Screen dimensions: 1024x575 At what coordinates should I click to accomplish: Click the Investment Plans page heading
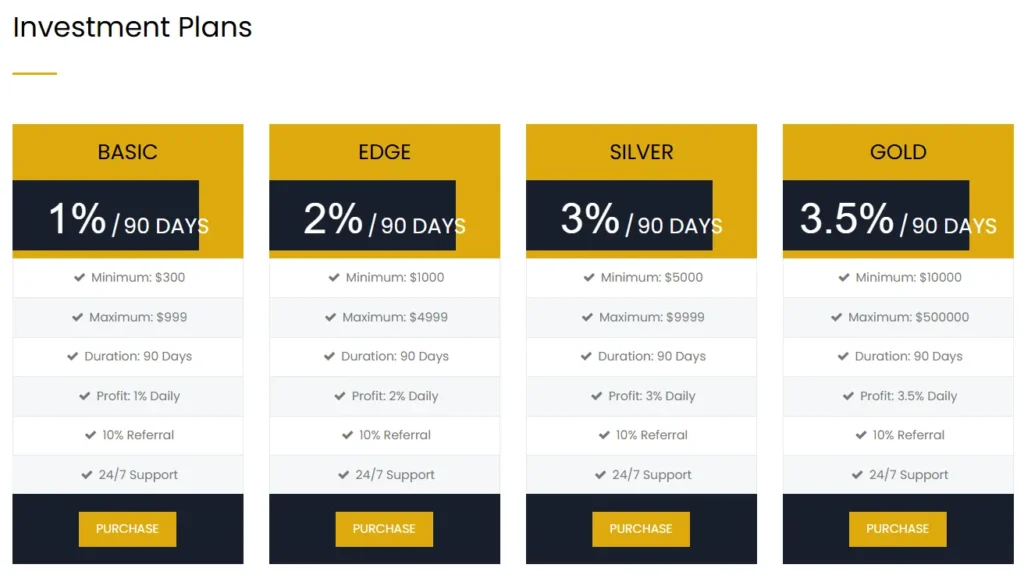[x=132, y=27]
